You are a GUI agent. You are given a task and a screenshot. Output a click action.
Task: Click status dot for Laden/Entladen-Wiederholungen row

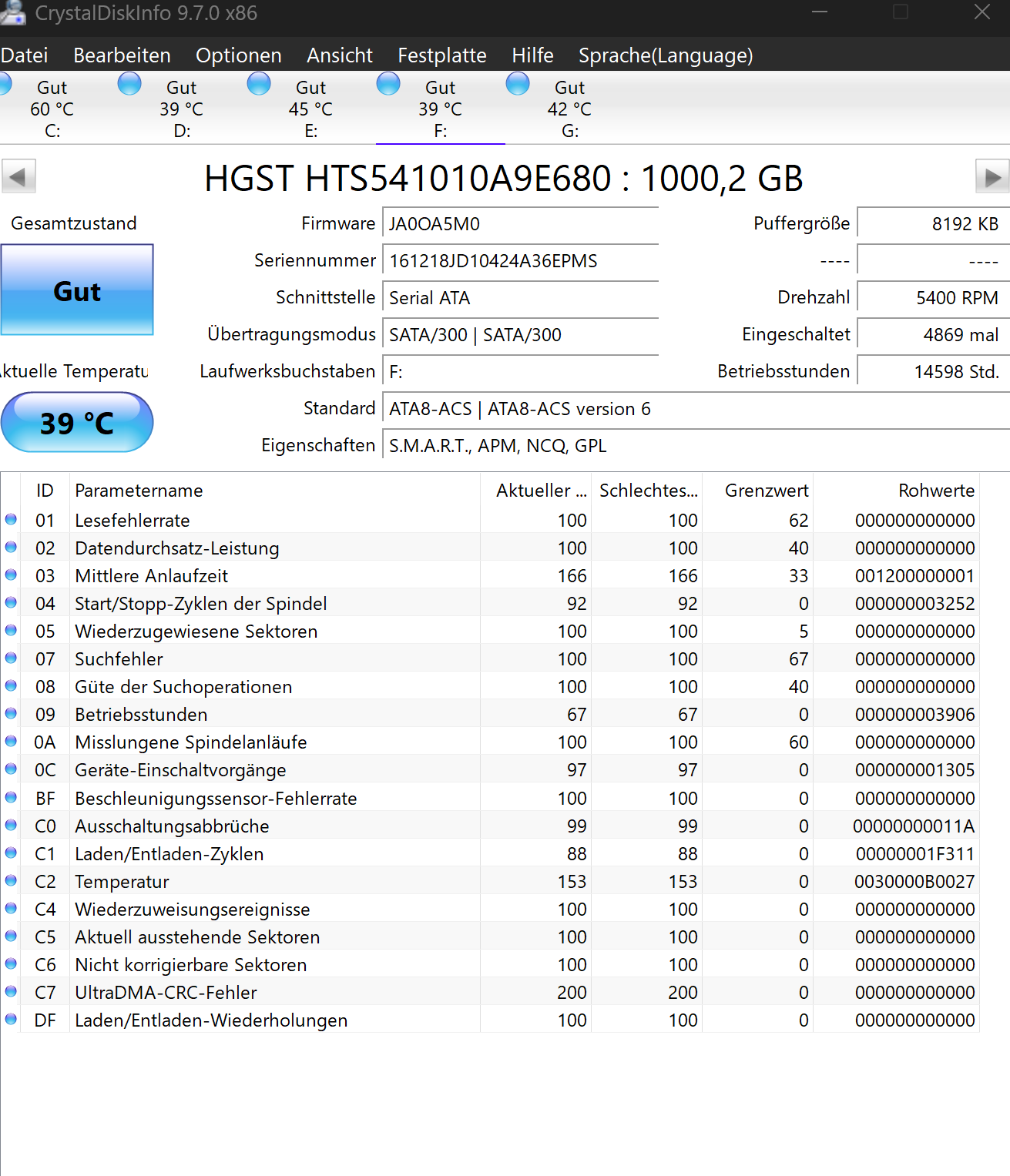[11, 1019]
